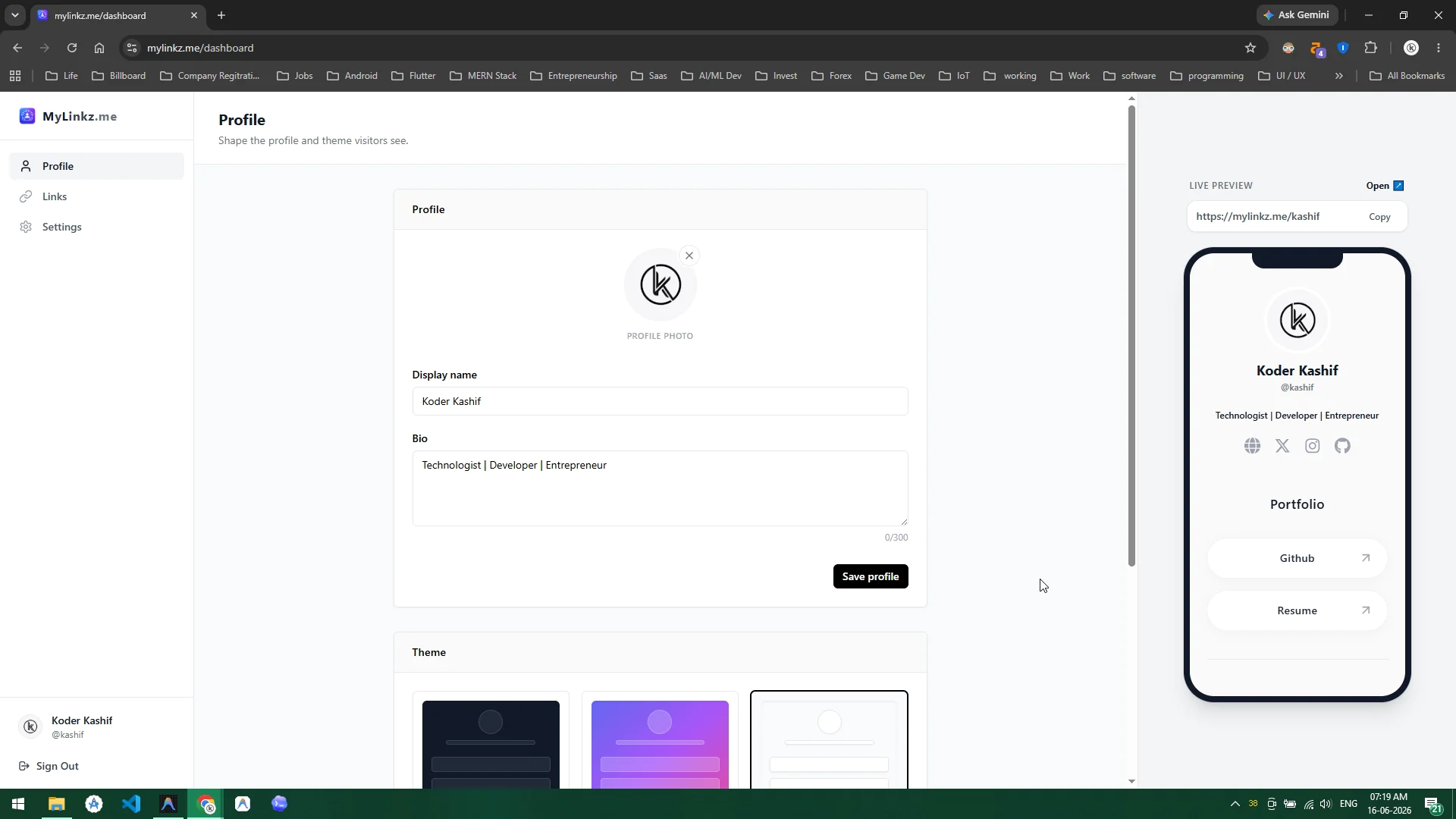Open Chrome three-dot menu
This screenshot has height=819, width=1456.
pyautogui.click(x=1439, y=48)
